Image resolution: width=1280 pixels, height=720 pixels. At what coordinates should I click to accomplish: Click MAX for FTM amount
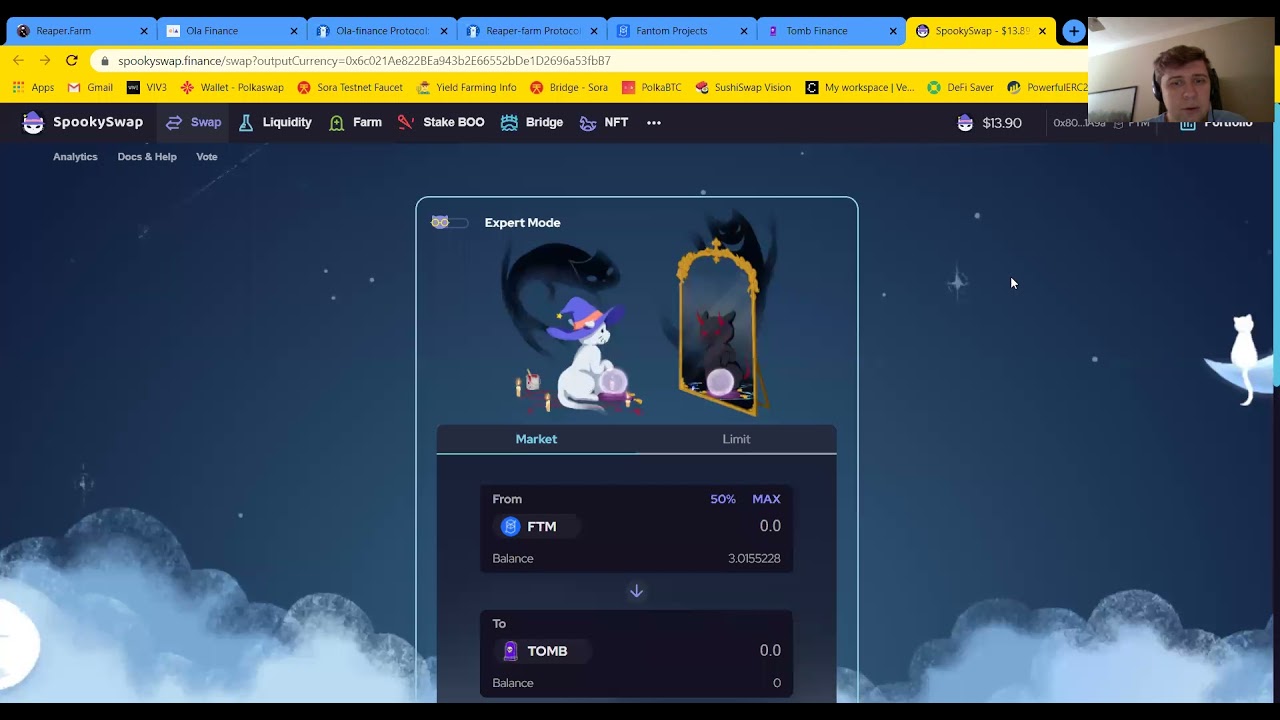pos(766,499)
